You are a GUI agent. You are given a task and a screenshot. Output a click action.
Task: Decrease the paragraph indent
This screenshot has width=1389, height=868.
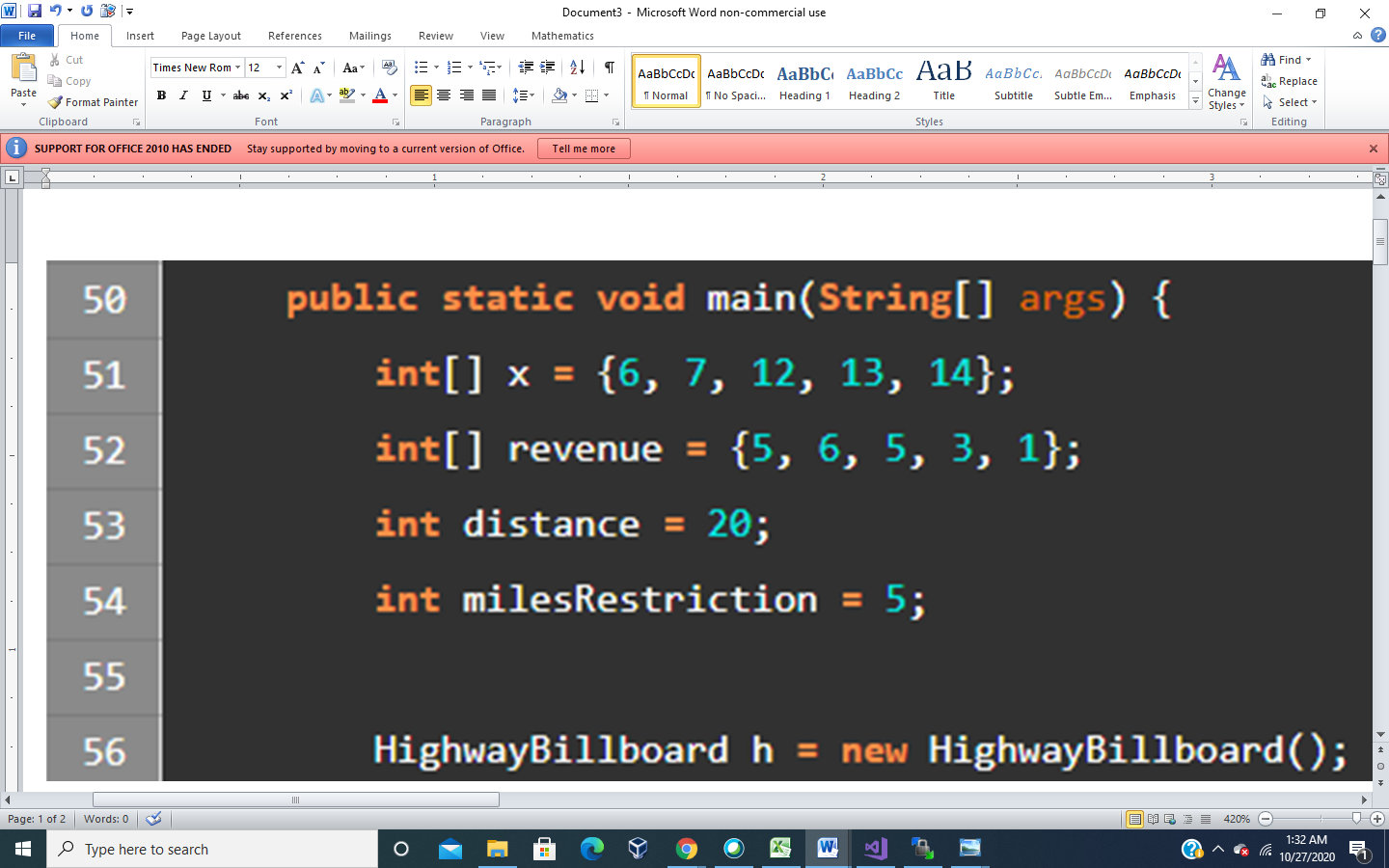526,68
